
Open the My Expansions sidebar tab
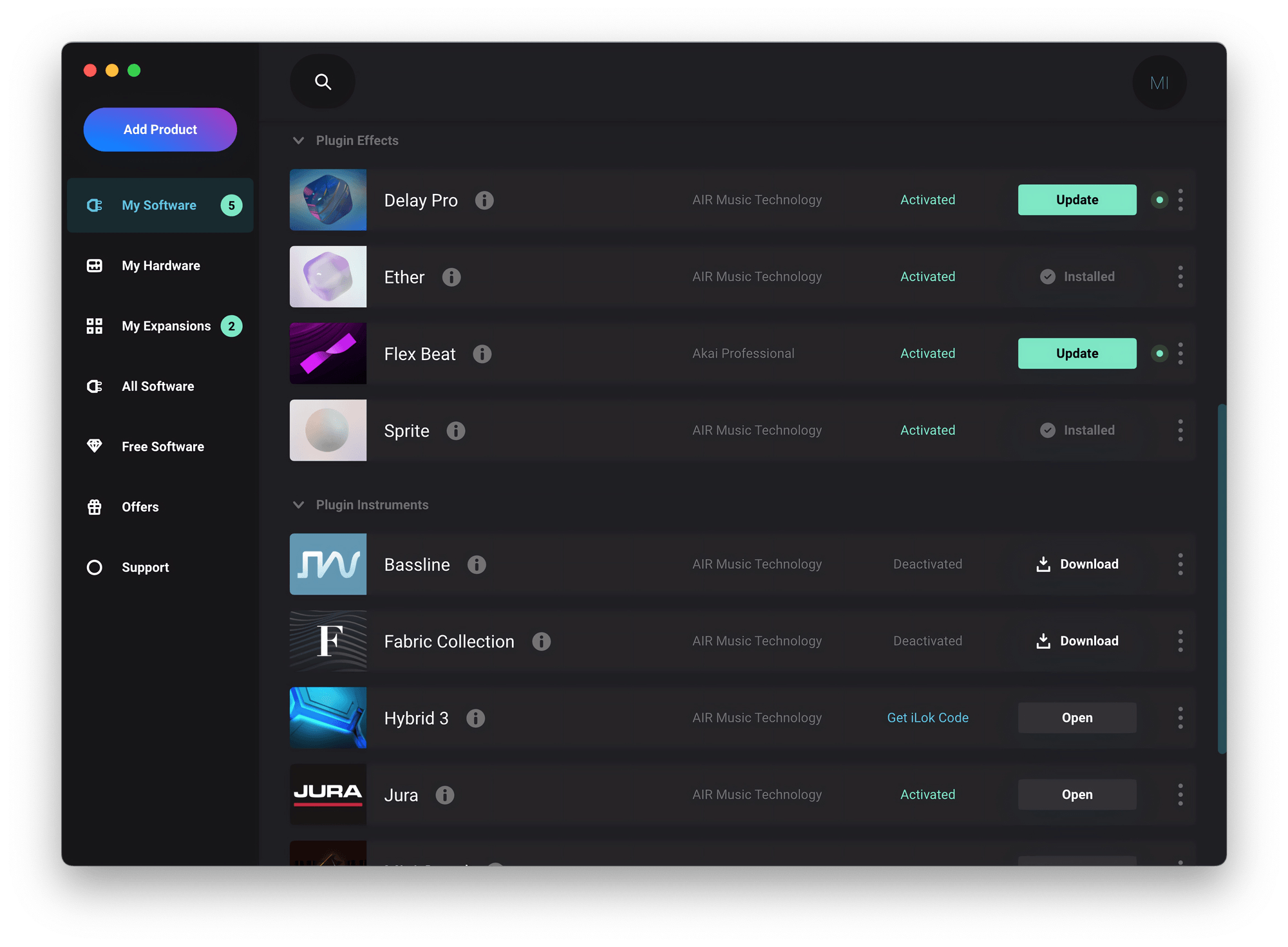click(x=166, y=326)
